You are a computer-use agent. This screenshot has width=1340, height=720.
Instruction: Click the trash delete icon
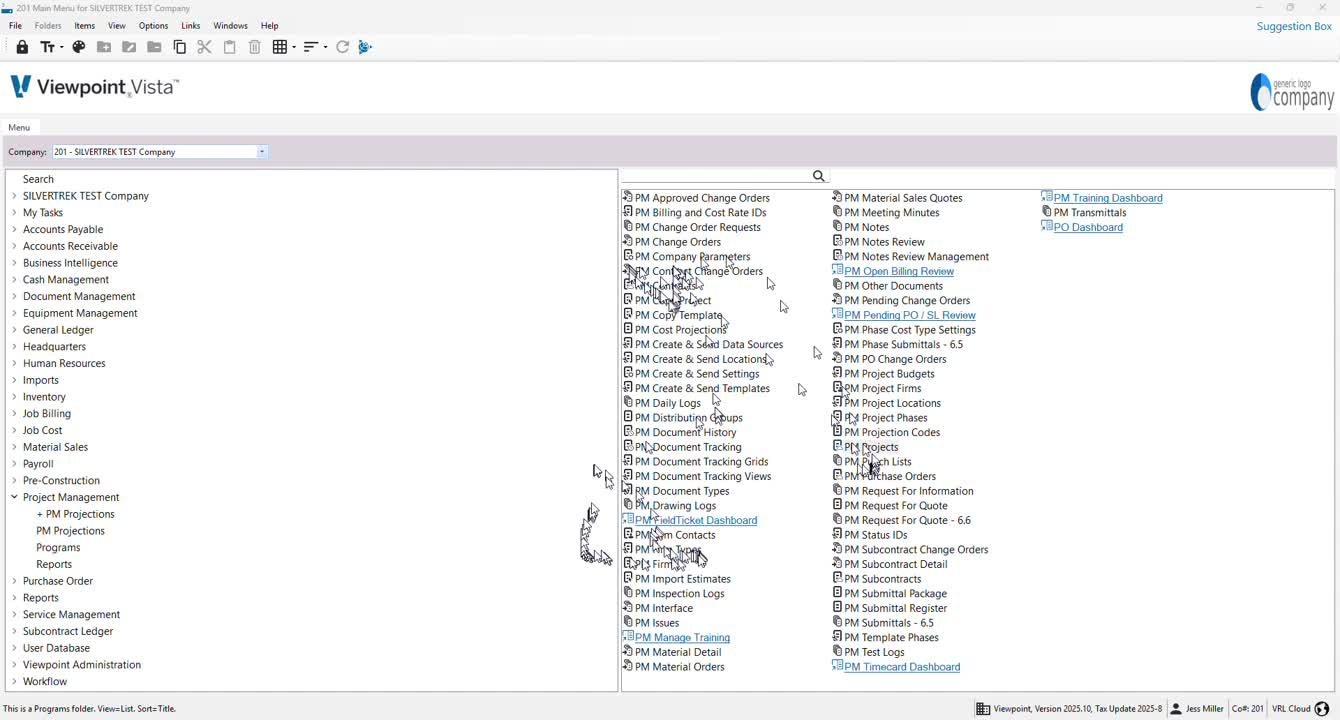coord(255,47)
